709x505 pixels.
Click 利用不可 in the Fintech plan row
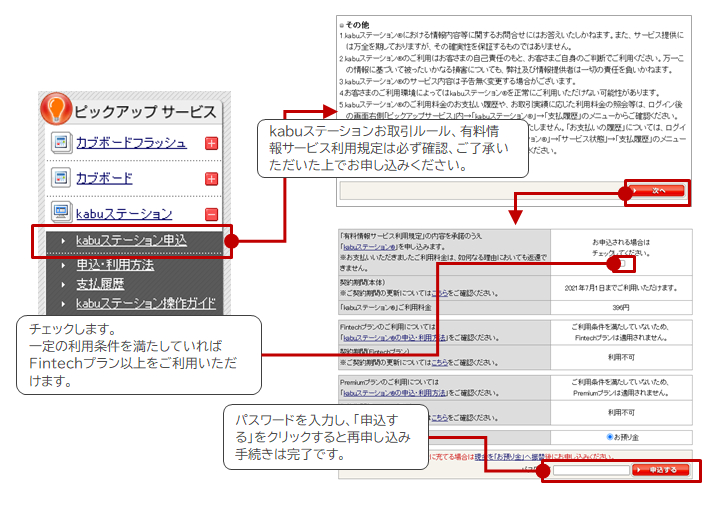[621, 357]
